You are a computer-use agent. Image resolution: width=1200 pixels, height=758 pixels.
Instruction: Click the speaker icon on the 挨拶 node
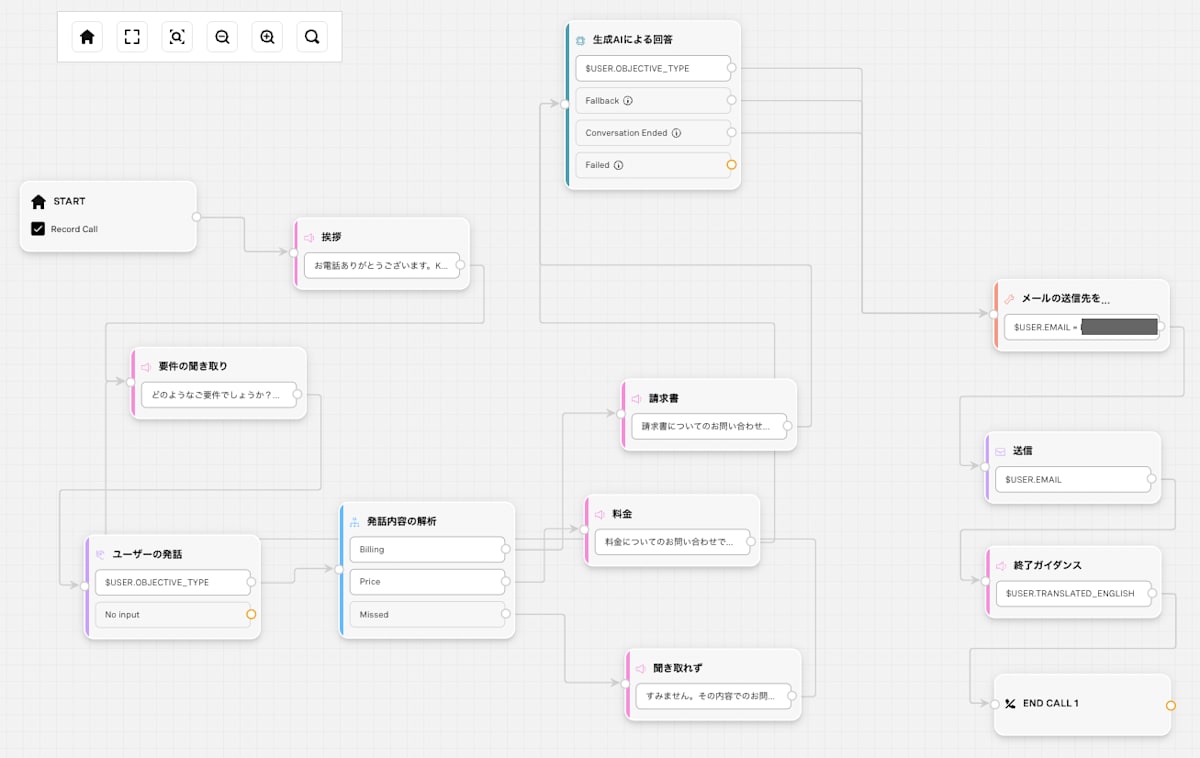click(x=307, y=237)
